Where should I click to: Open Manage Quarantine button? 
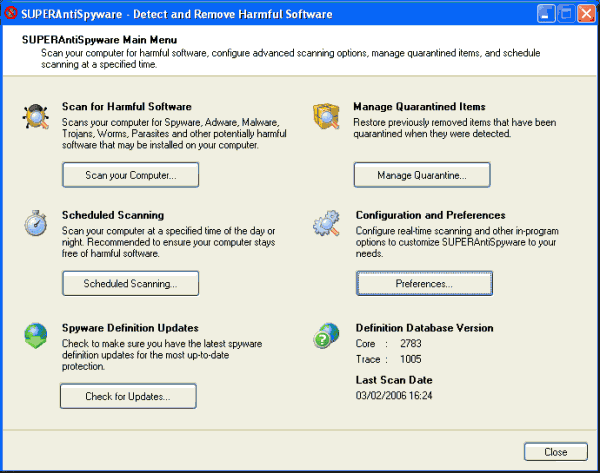coord(422,175)
